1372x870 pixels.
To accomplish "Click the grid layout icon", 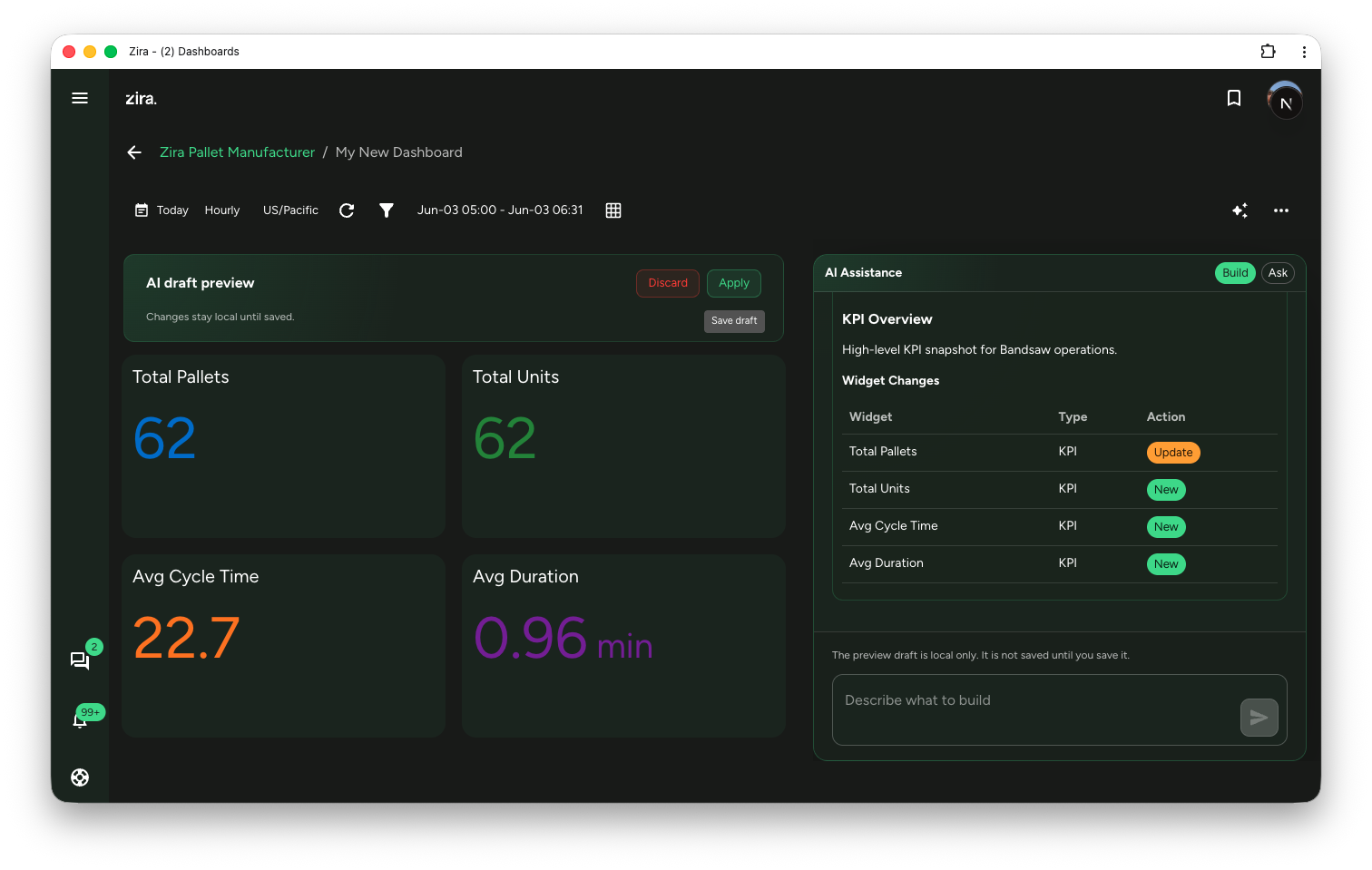I will pyautogui.click(x=613, y=210).
